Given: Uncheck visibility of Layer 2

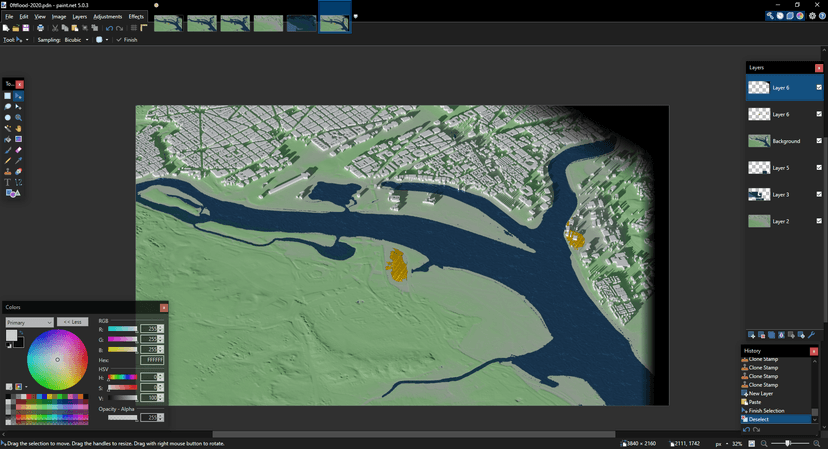Looking at the screenshot, I should 819,221.
